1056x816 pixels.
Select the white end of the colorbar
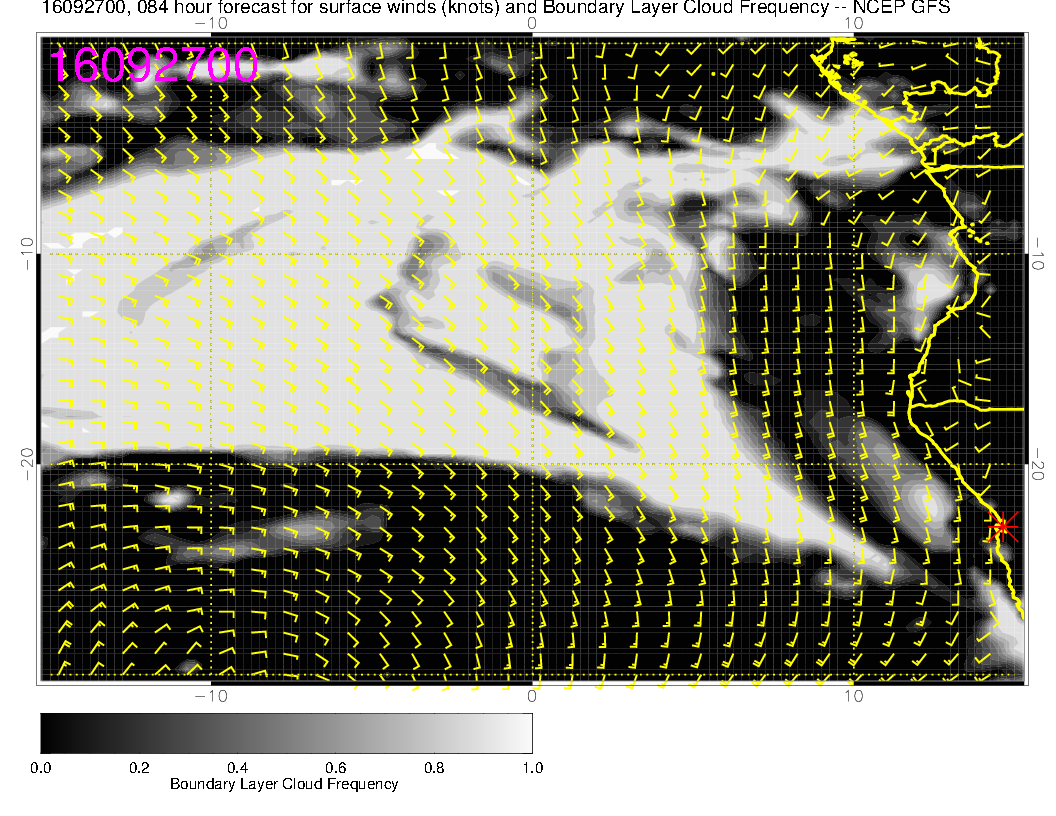526,732
